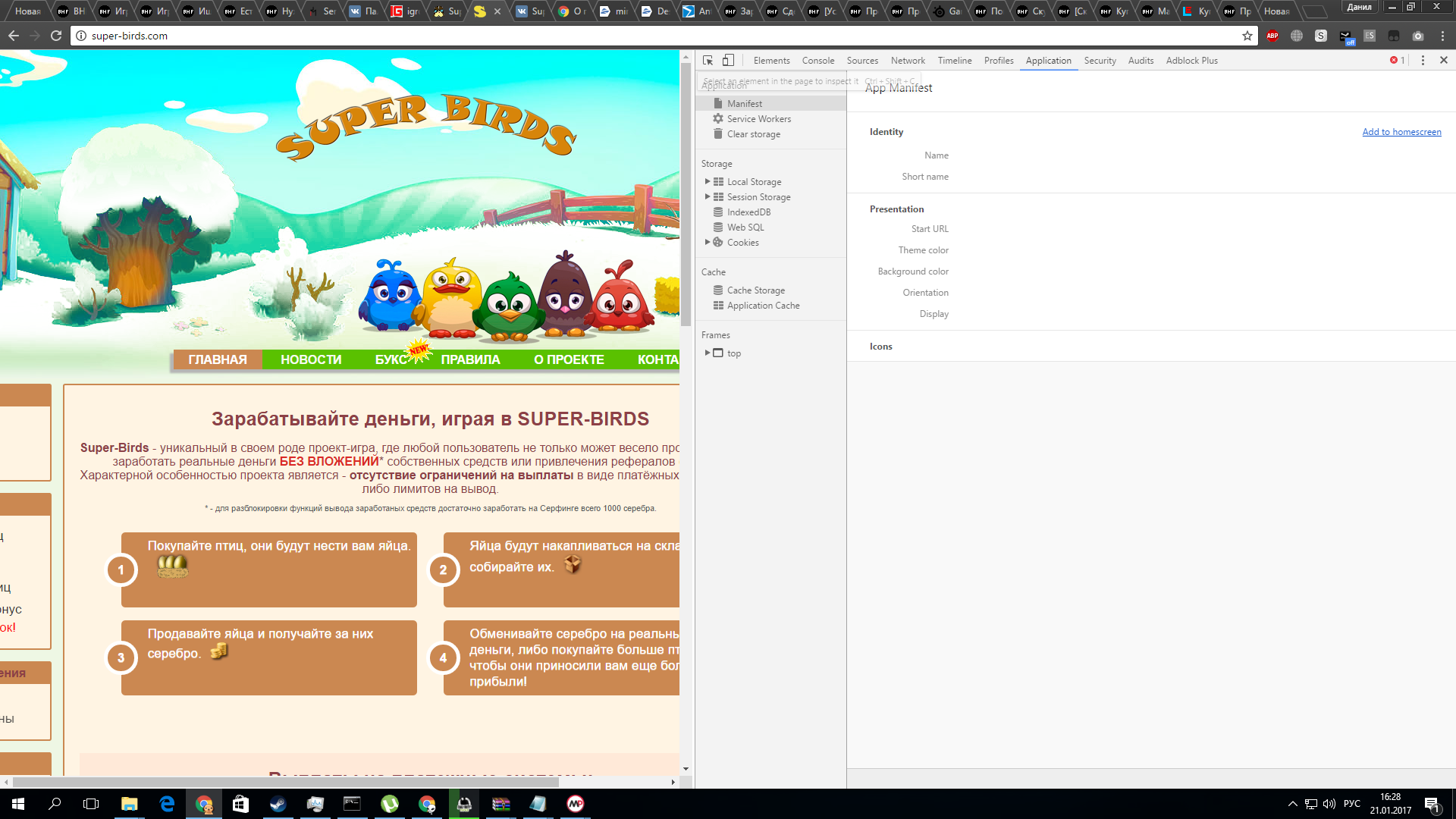Open the command prompt taskbar icon
Image resolution: width=1456 pixels, height=819 pixels.
point(352,804)
